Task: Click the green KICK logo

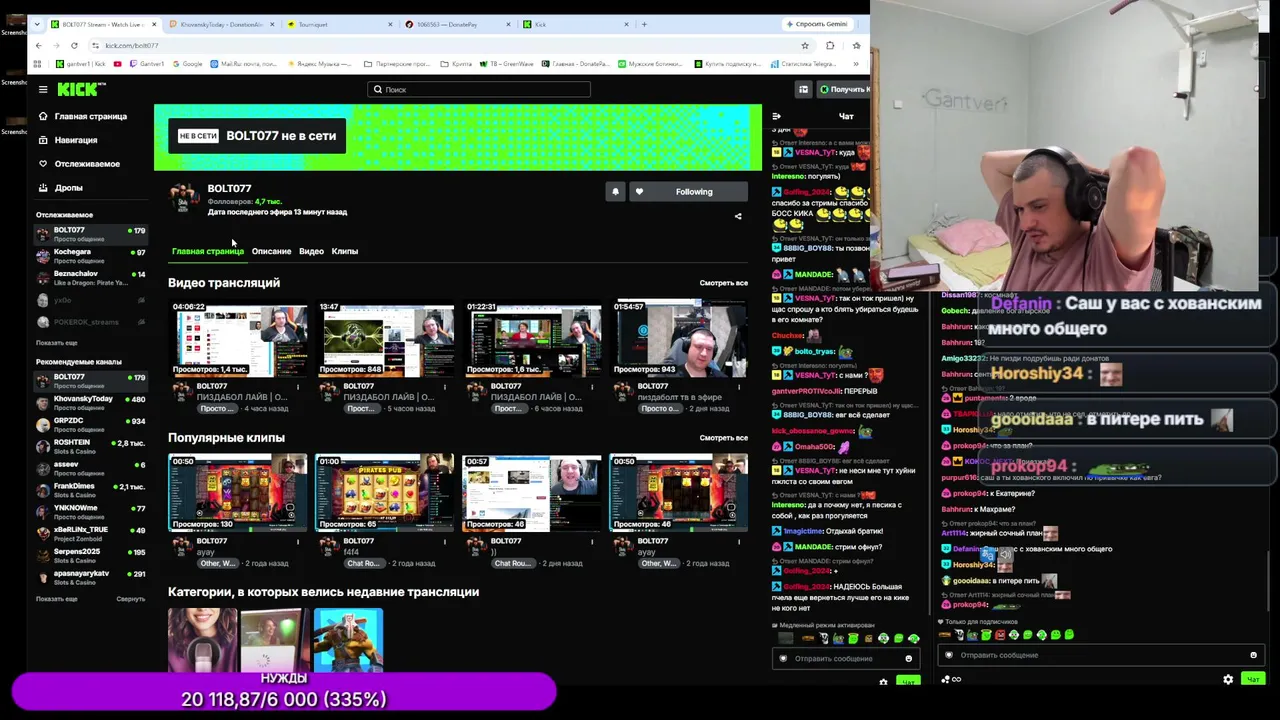Action: coord(80,89)
